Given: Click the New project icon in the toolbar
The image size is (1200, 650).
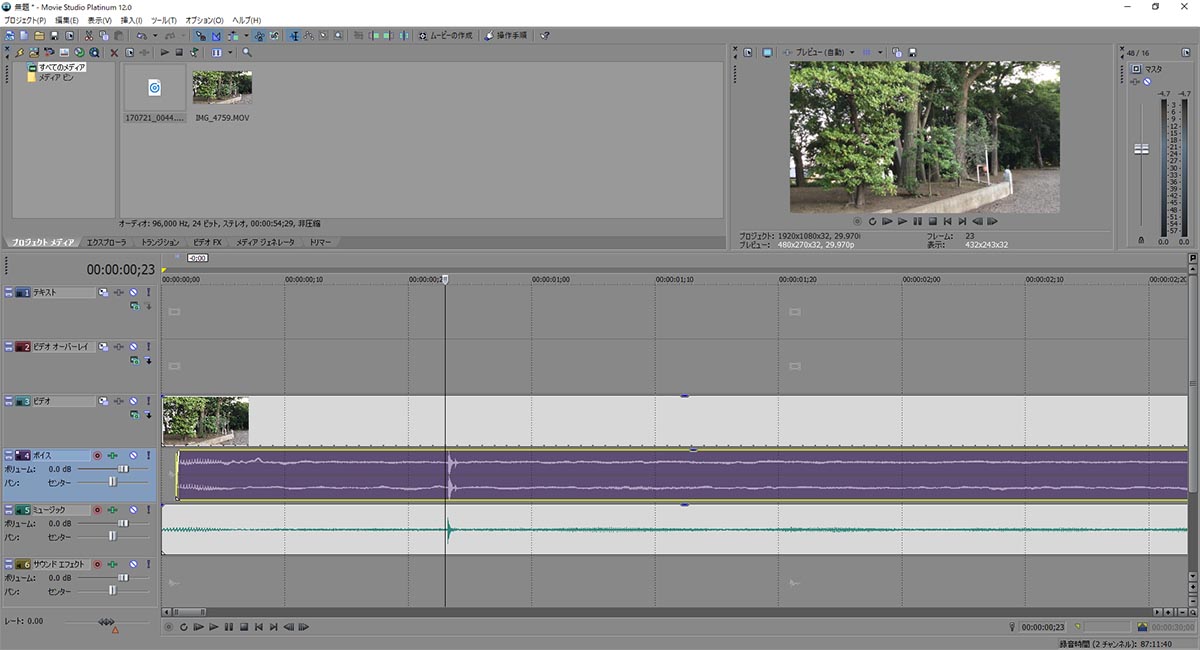Looking at the screenshot, I should [23, 35].
